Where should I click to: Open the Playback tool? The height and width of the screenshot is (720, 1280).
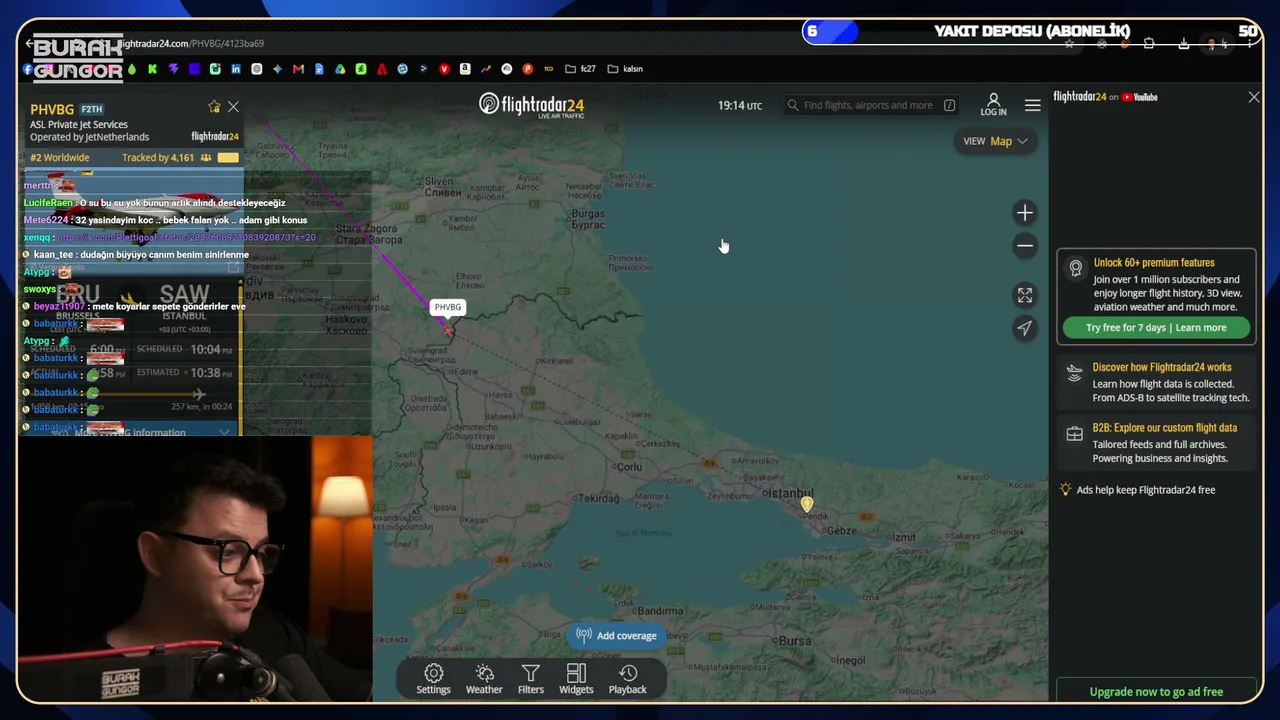pos(628,679)
